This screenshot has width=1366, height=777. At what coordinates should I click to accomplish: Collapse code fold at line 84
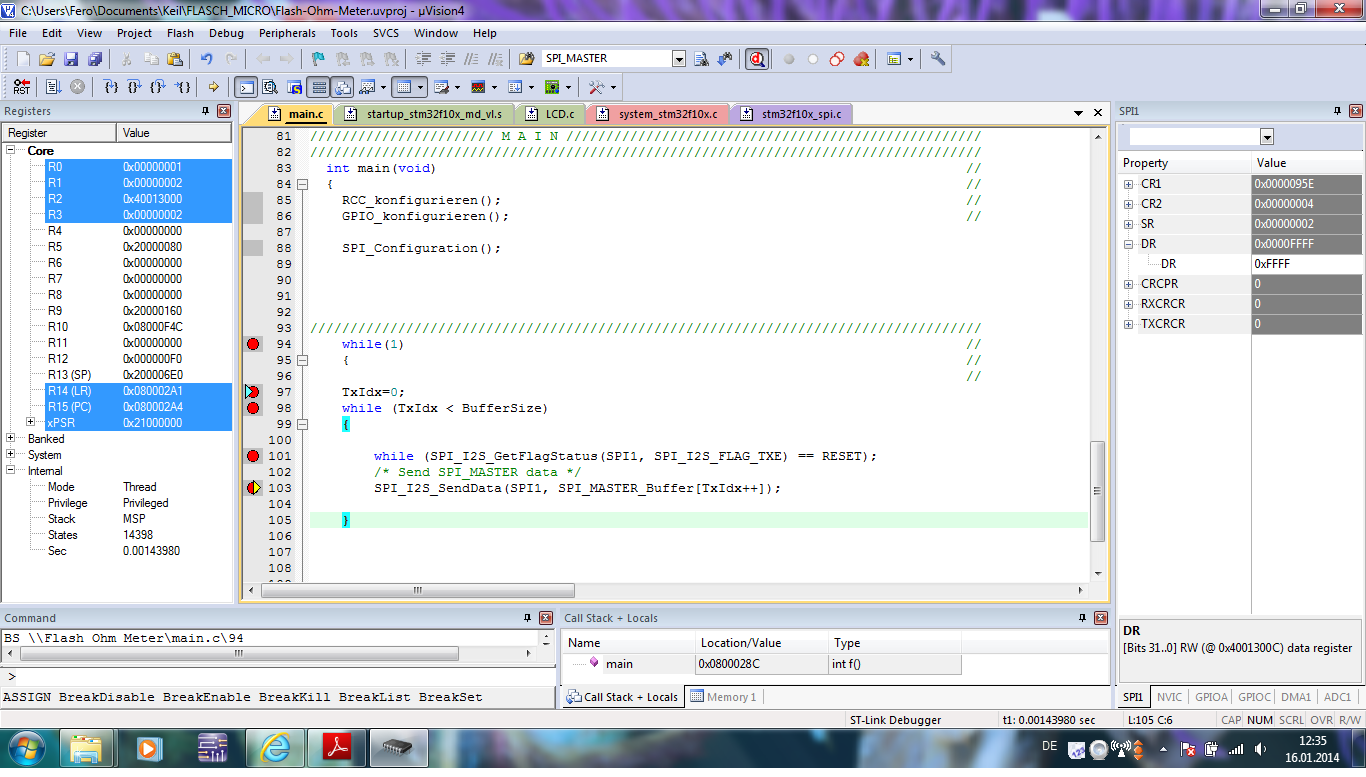303,184
